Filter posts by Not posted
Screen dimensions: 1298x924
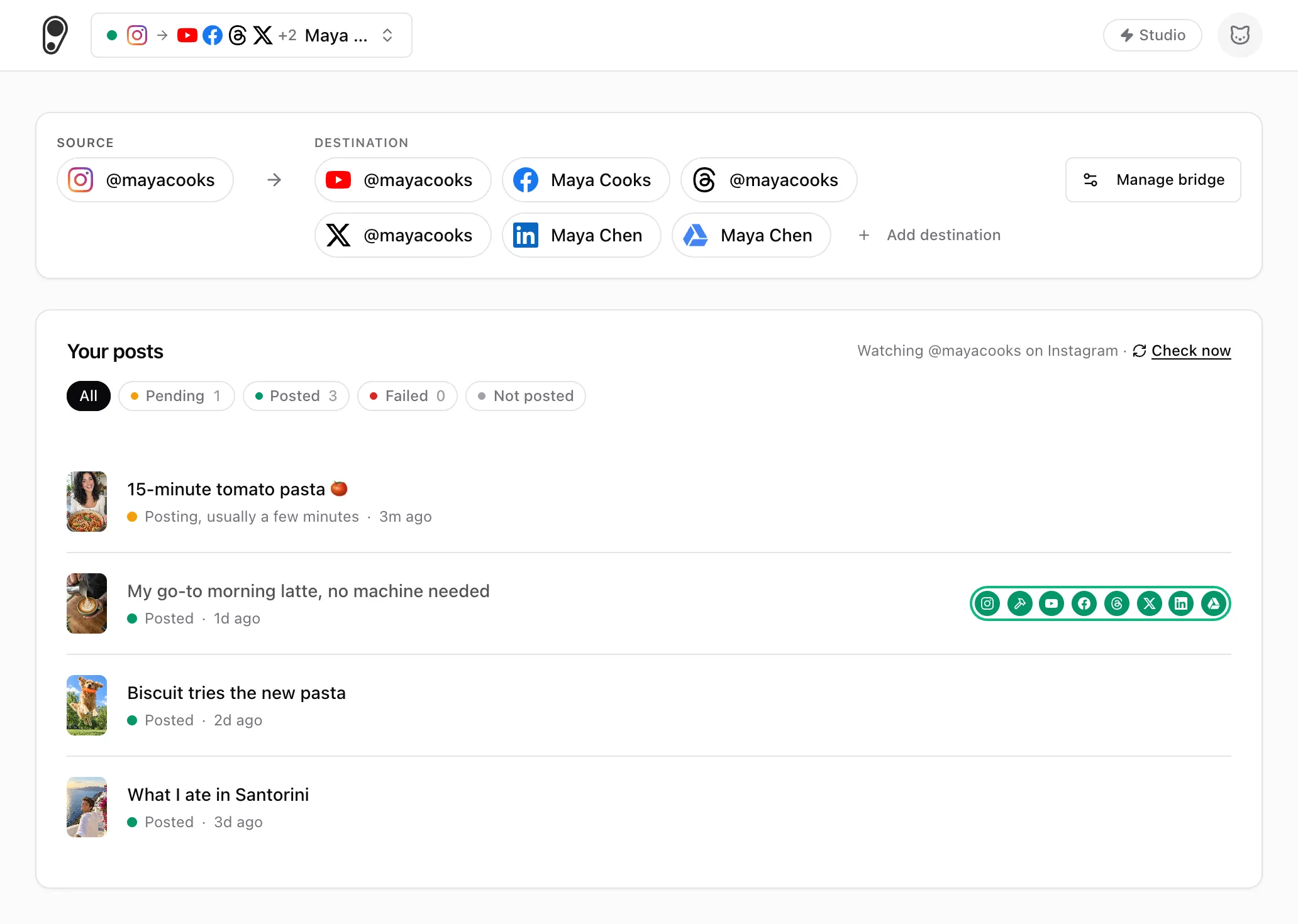[526, 396]
